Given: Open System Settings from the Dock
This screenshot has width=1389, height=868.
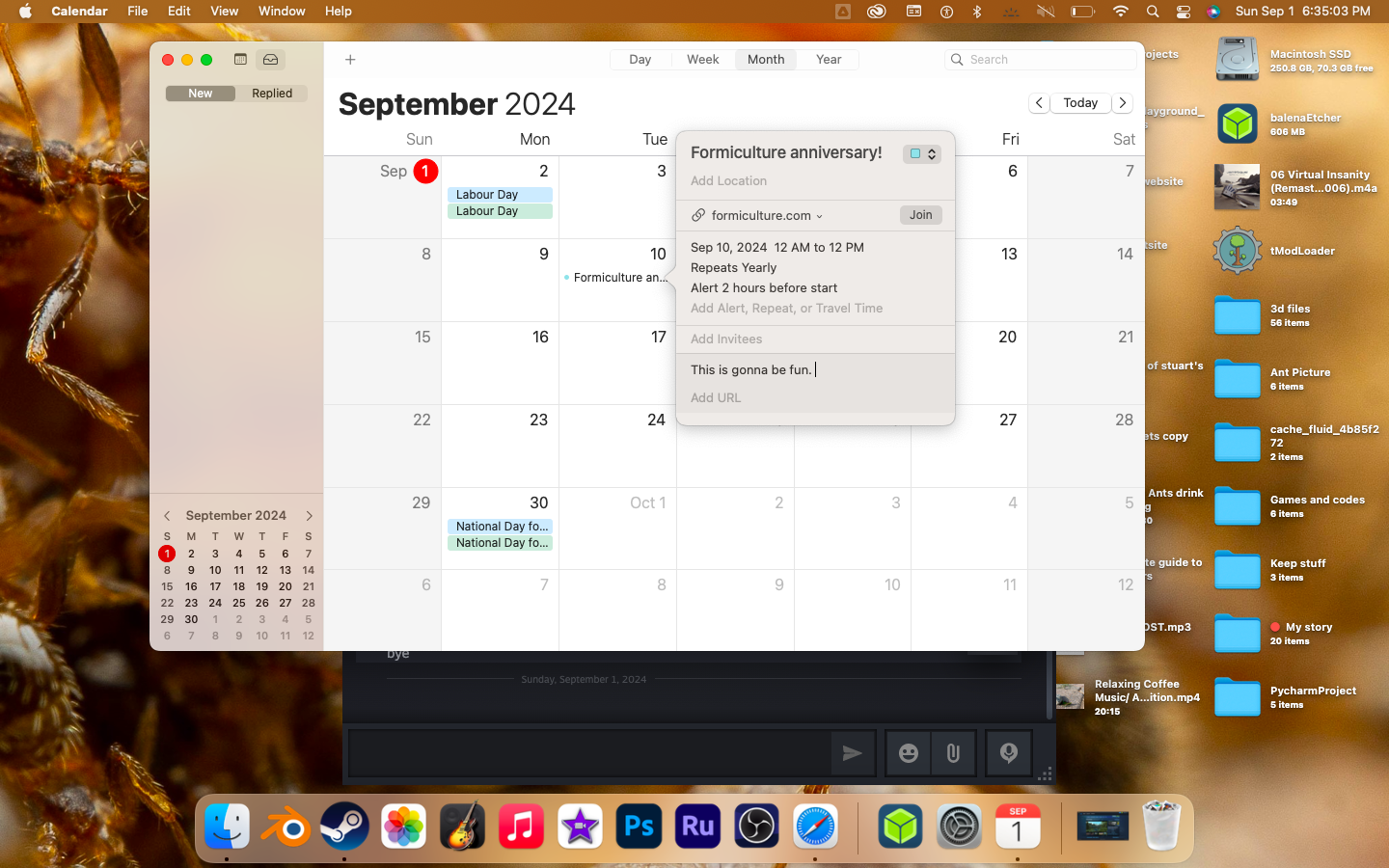Looking at the screenshot, I should point(959,827).
